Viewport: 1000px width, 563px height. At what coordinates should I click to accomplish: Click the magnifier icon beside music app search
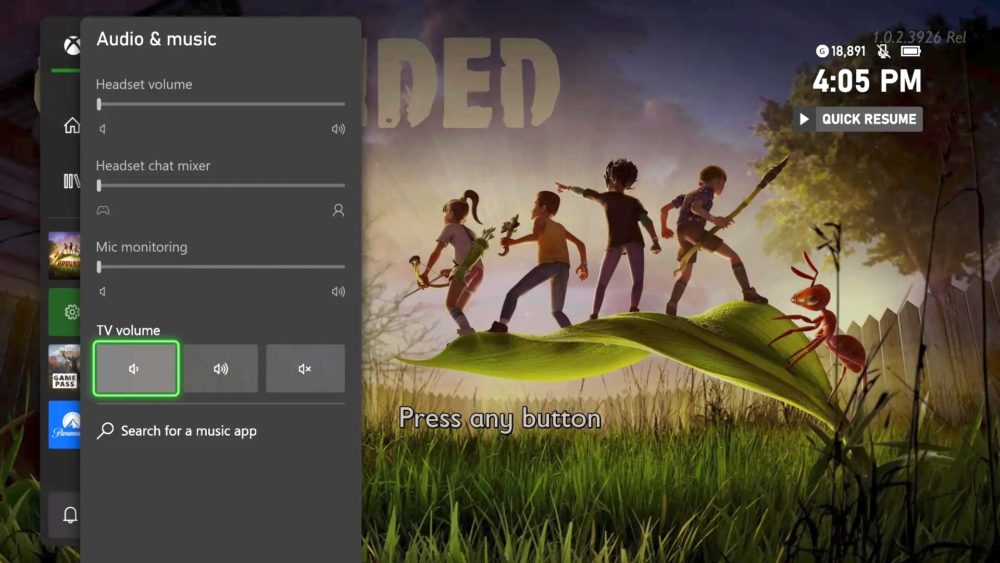(105, 431)
